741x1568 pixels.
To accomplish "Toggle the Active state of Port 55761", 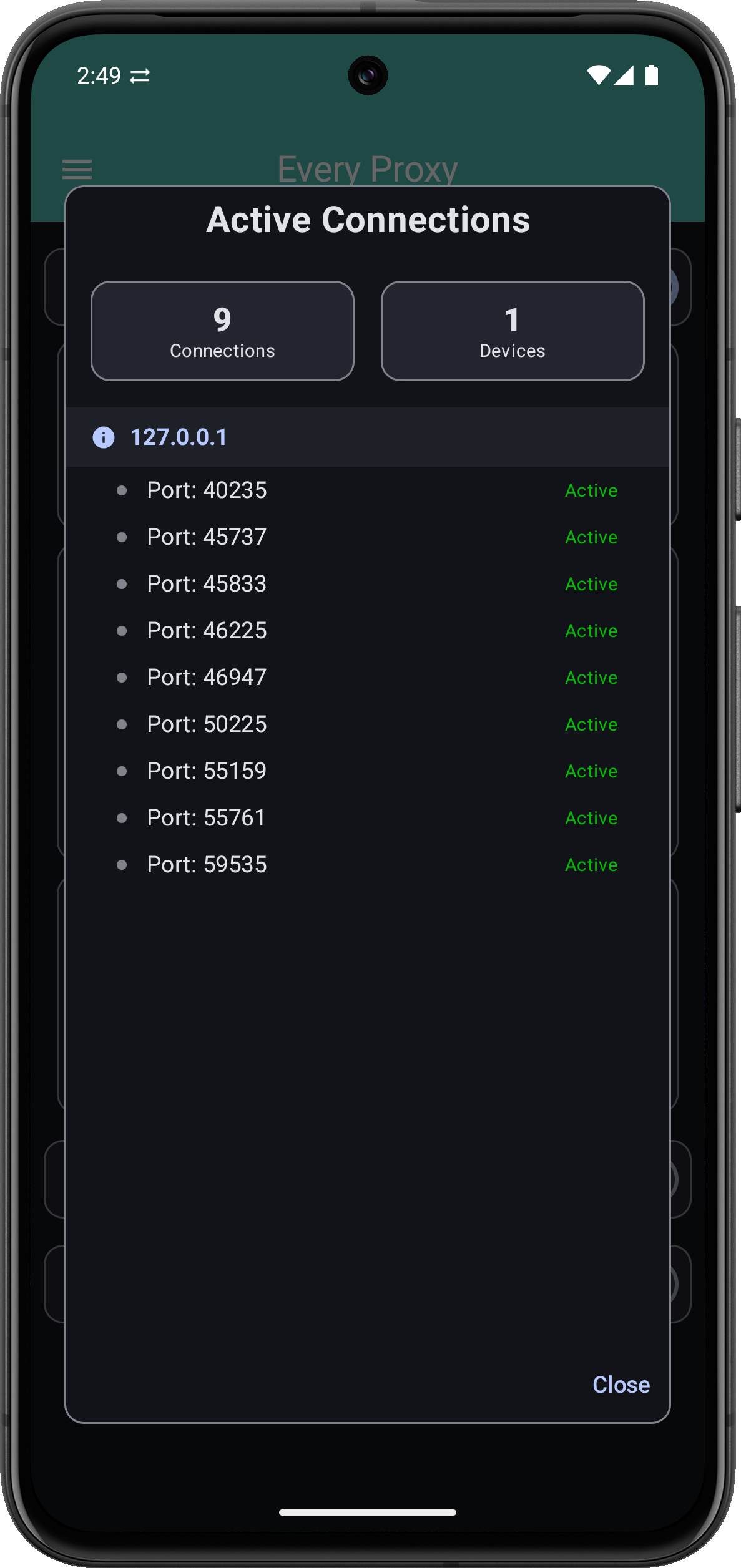I will (591, 818).
